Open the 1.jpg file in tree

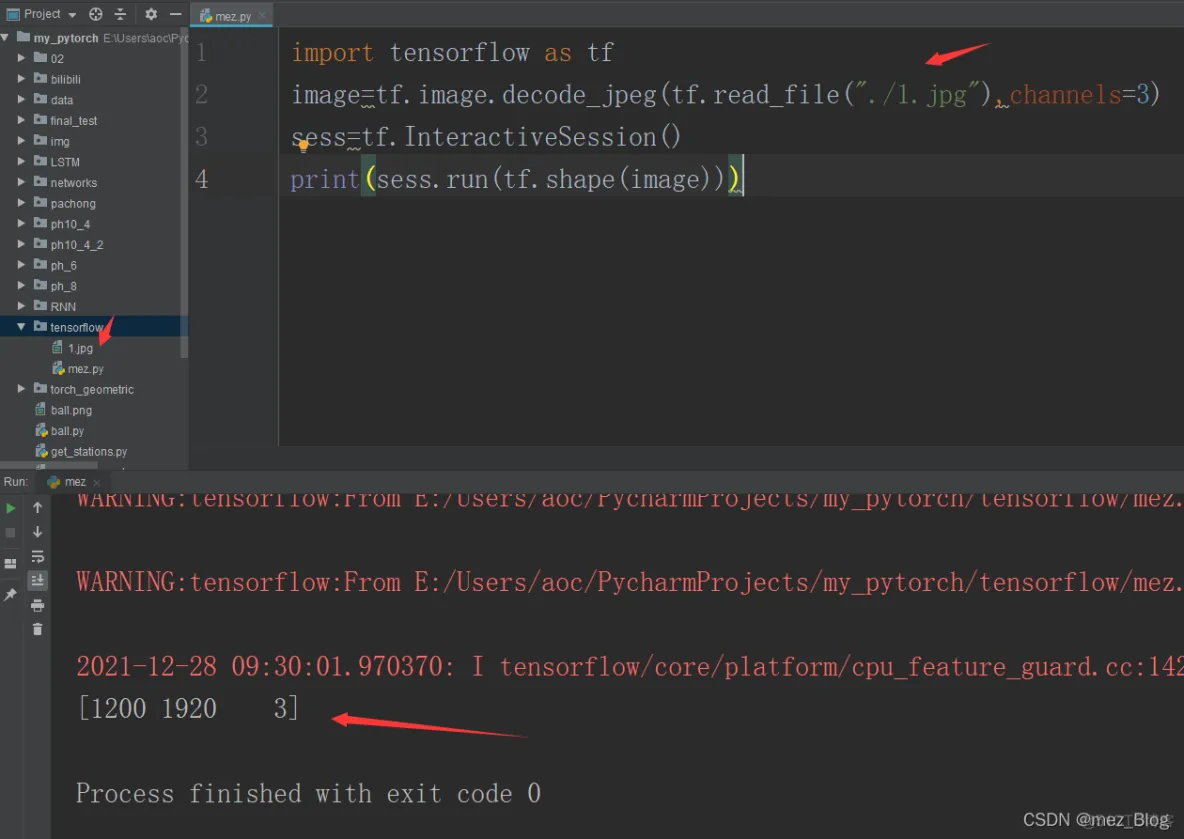click(x=80, y=348)
